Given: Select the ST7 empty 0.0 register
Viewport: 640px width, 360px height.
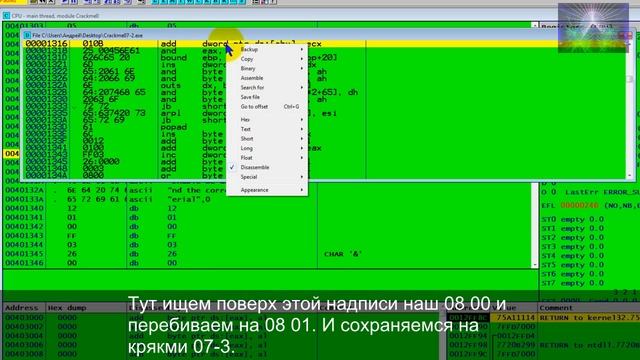Looking at the screenshot, I should point(573,283).
